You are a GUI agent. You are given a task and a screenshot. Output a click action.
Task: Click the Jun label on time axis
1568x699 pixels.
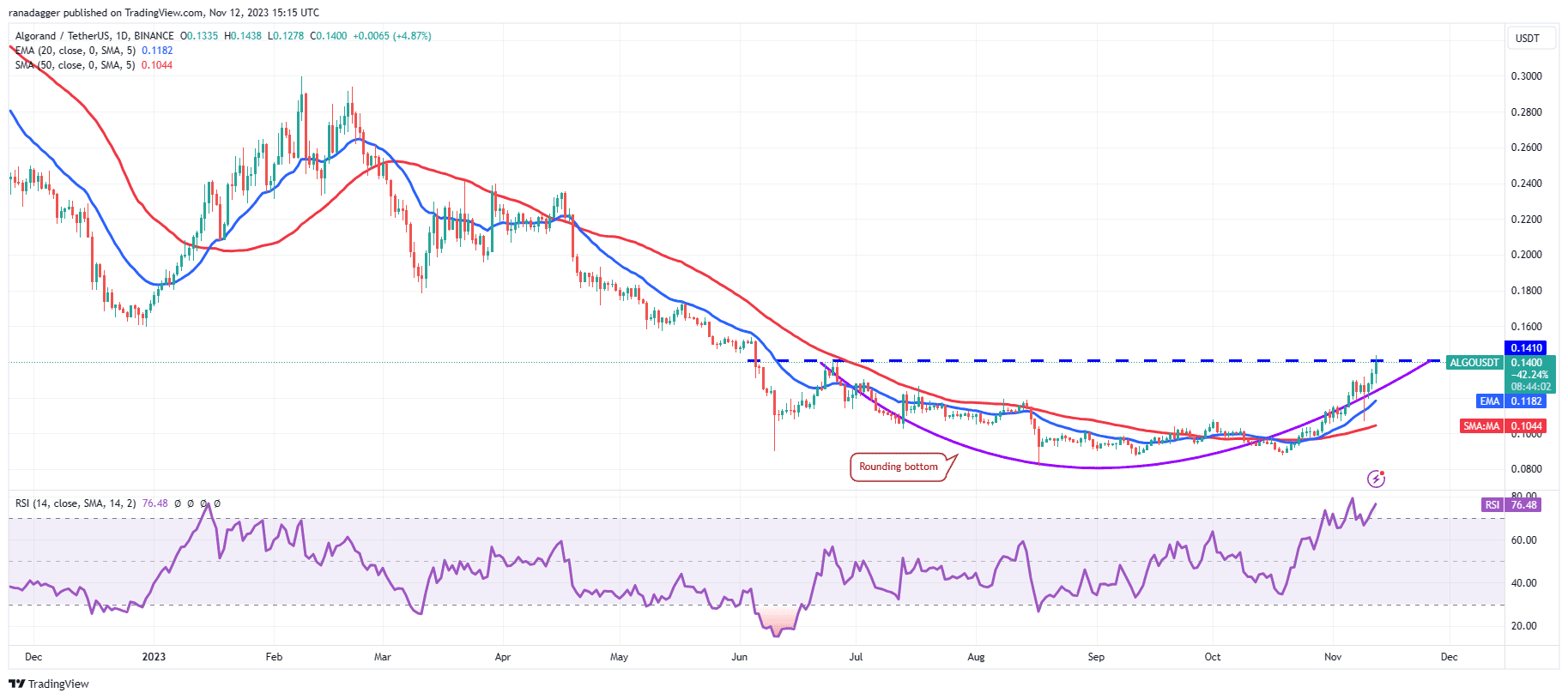739,657
